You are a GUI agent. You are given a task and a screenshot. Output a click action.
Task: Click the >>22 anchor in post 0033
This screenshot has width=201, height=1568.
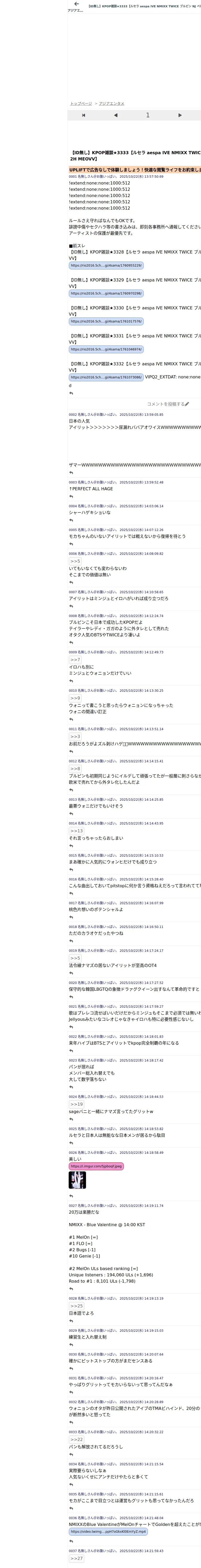tap(76, 1440)
